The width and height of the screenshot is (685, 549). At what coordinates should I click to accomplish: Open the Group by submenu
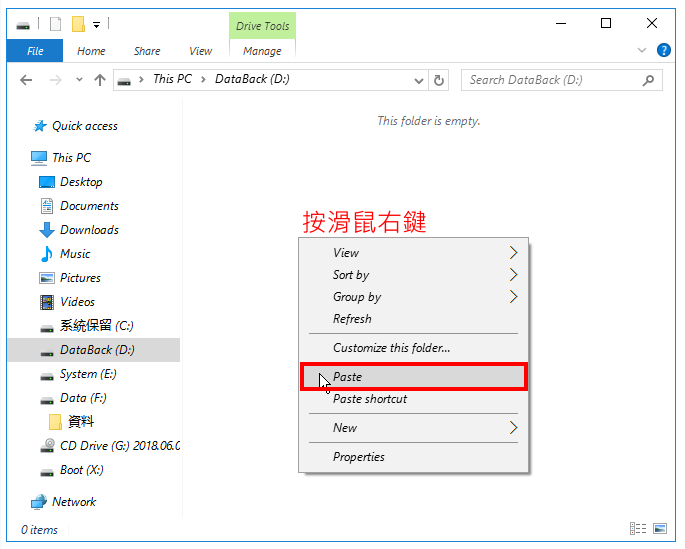pyautogui.click(x=413, y=297)
